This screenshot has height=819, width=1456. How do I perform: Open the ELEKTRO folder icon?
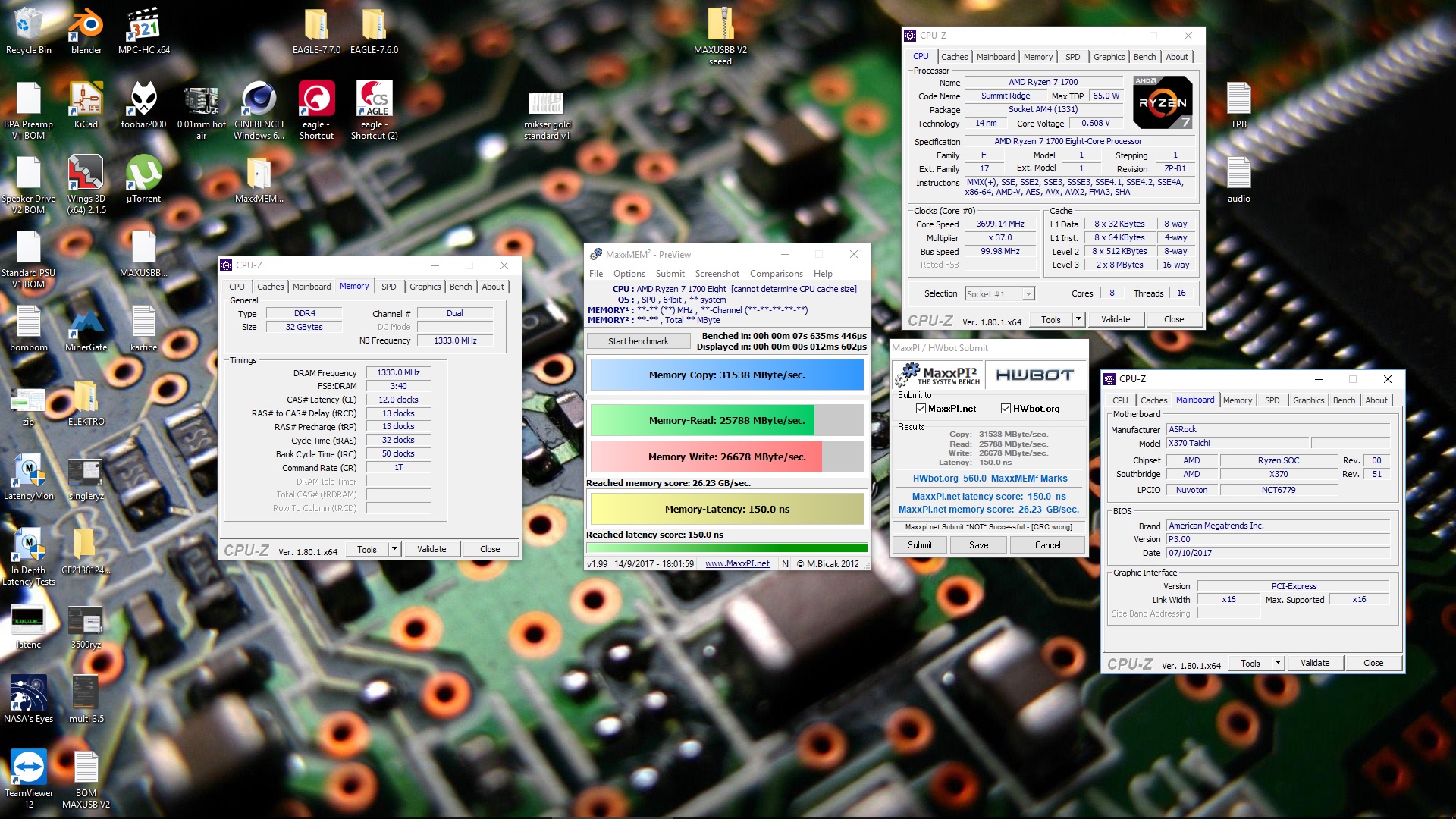[86, 403]
